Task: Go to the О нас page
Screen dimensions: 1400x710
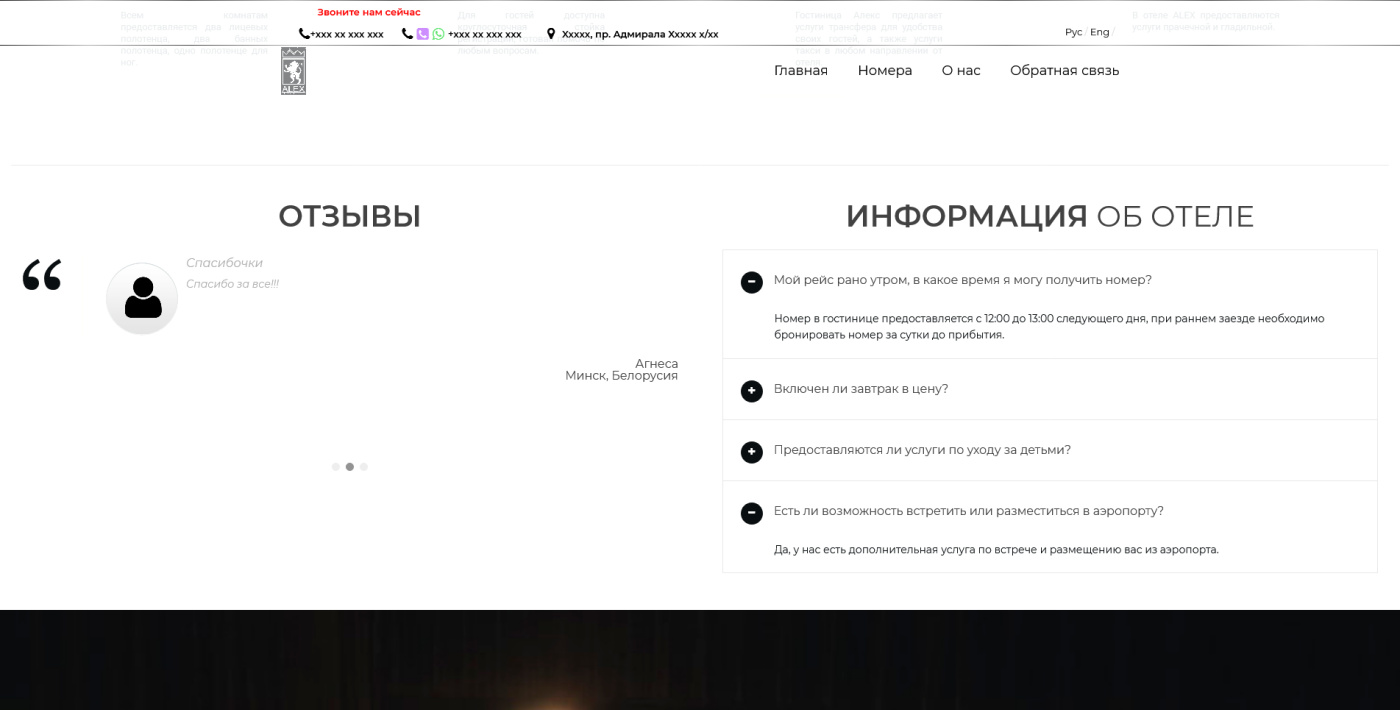Action: click(961, 70)
